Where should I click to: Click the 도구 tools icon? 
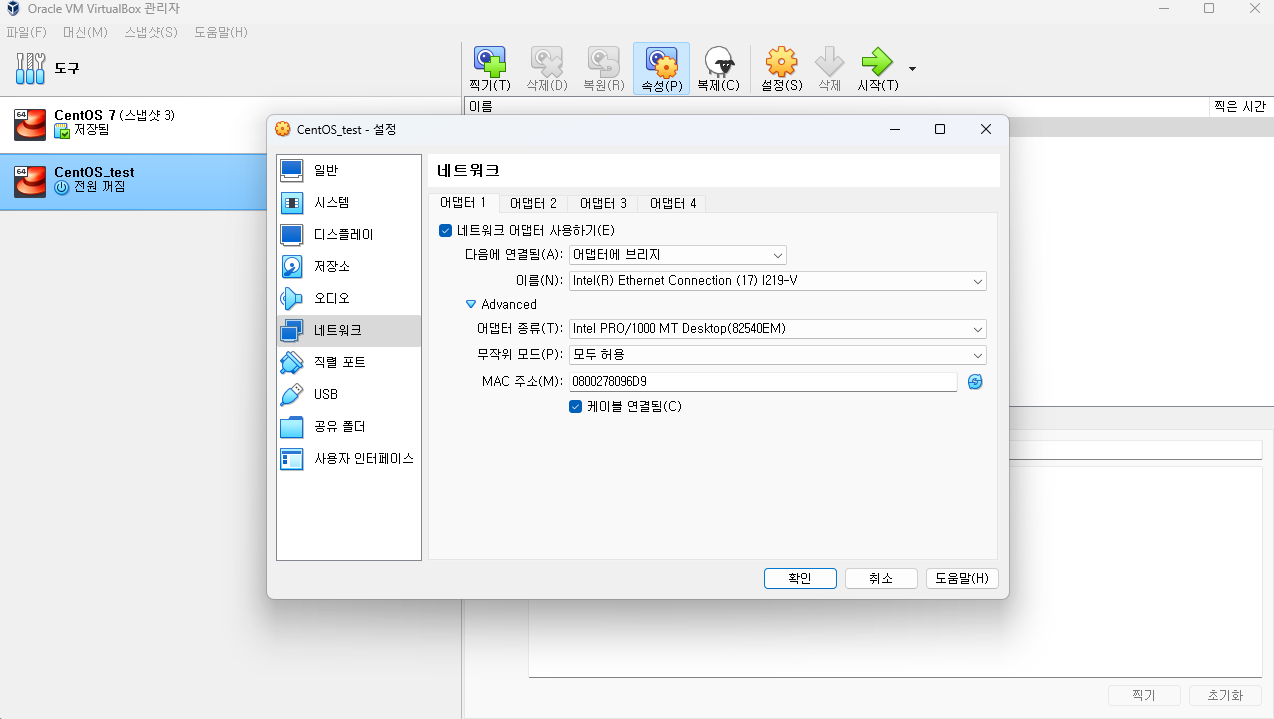pos(31,68)
